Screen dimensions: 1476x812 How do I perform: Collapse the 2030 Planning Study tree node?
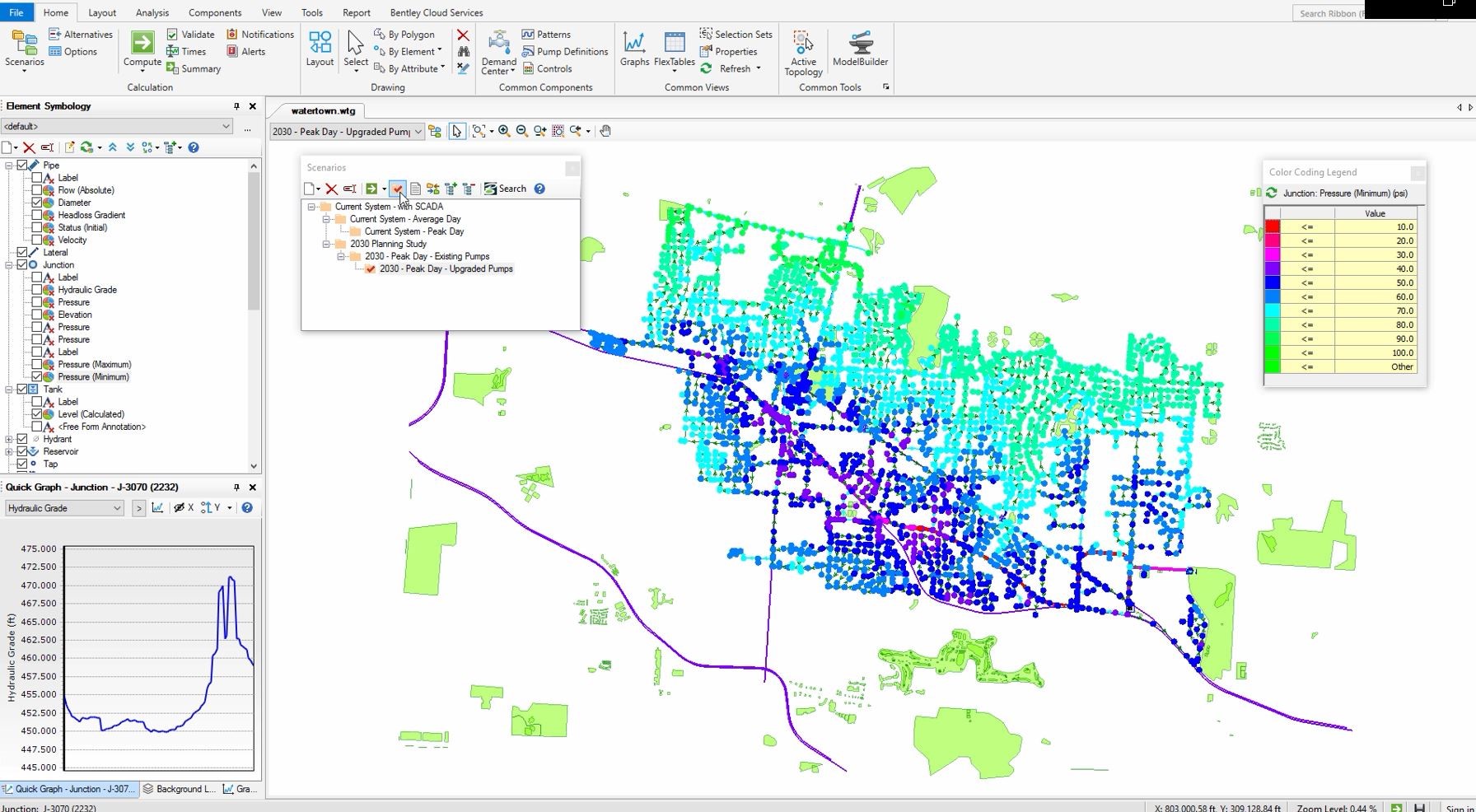pos(327,244)
